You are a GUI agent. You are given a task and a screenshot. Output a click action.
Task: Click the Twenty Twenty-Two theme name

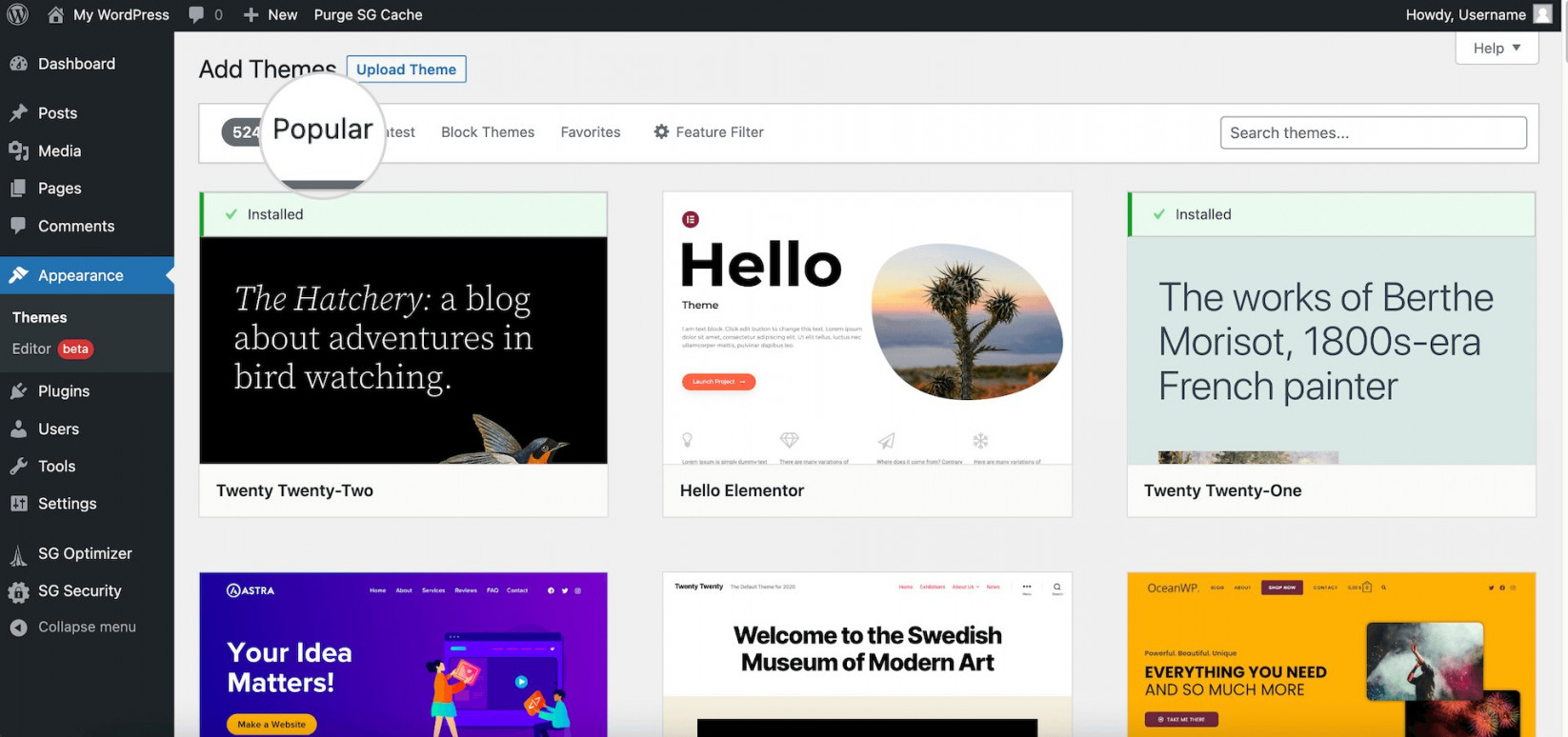[294, 490]
